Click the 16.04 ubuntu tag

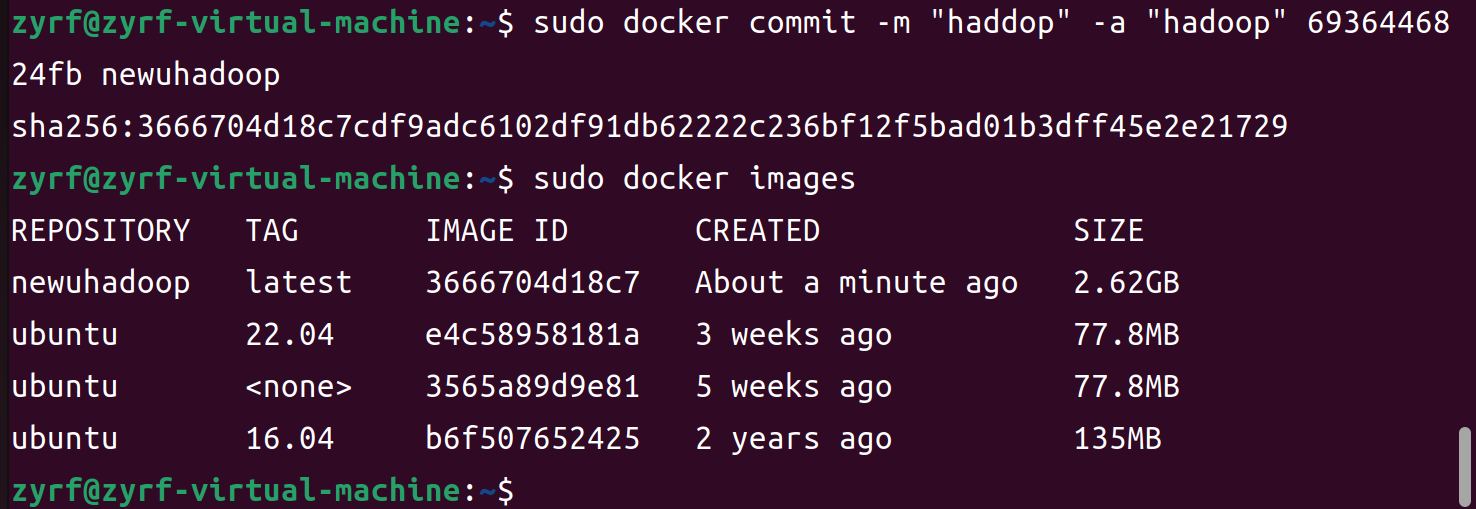290,439
